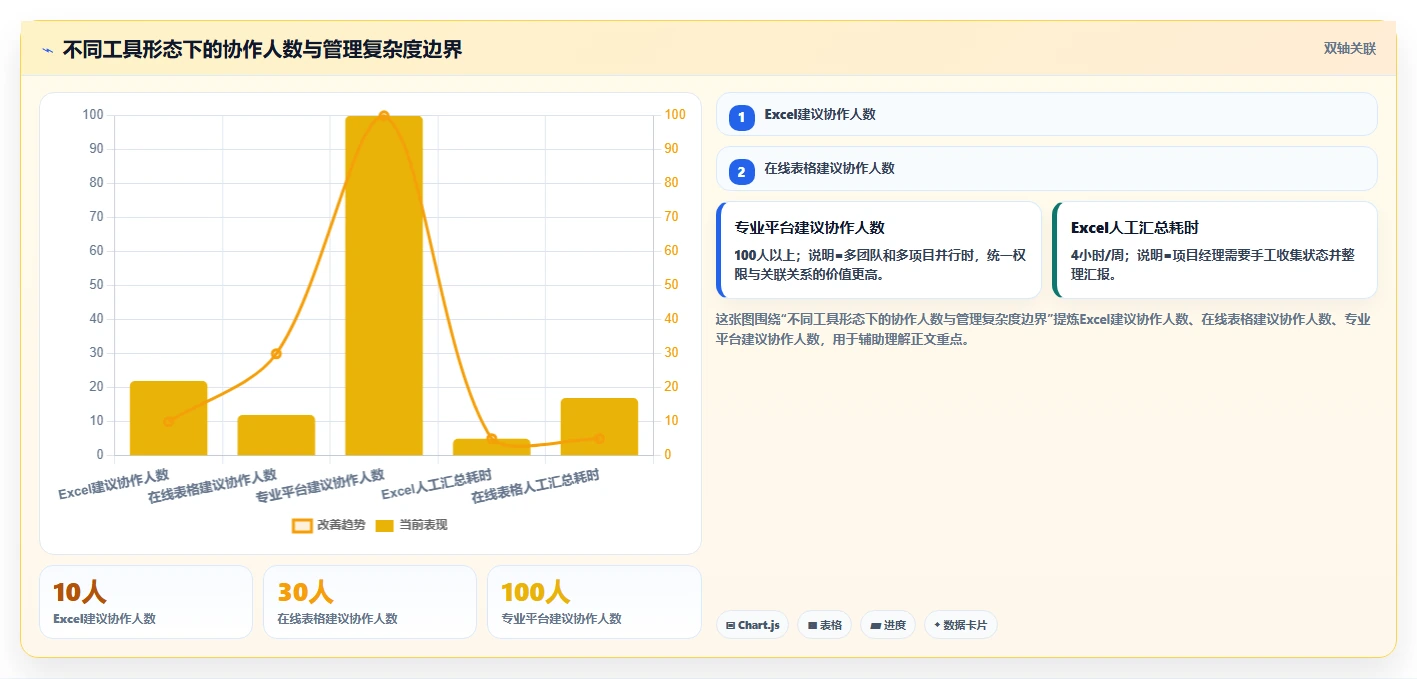Click the tallest bar for 专业平台建议协作人数
Viewport: 1417px width, 679px height.
click(x=384, y=286)
